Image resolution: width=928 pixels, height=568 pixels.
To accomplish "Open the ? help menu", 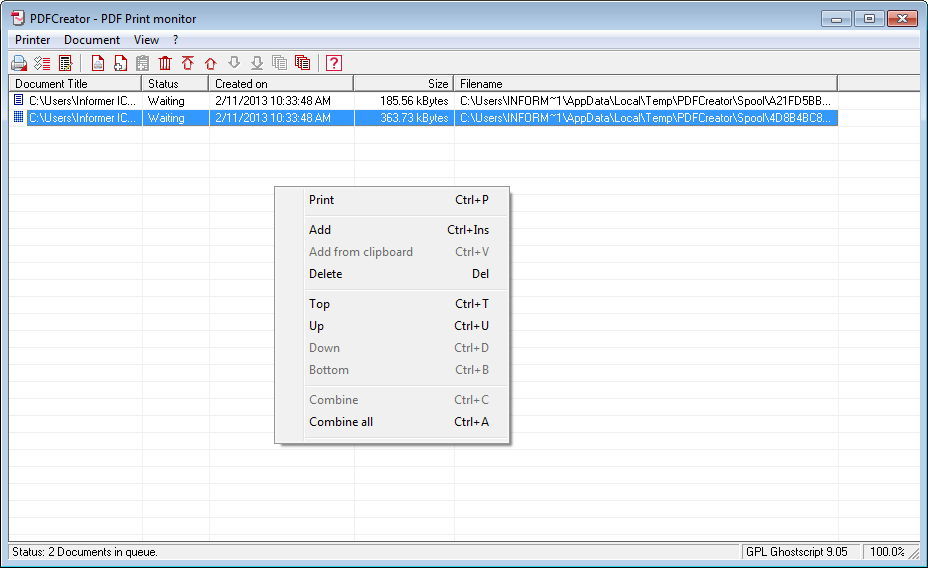I will tap(175, 40).
